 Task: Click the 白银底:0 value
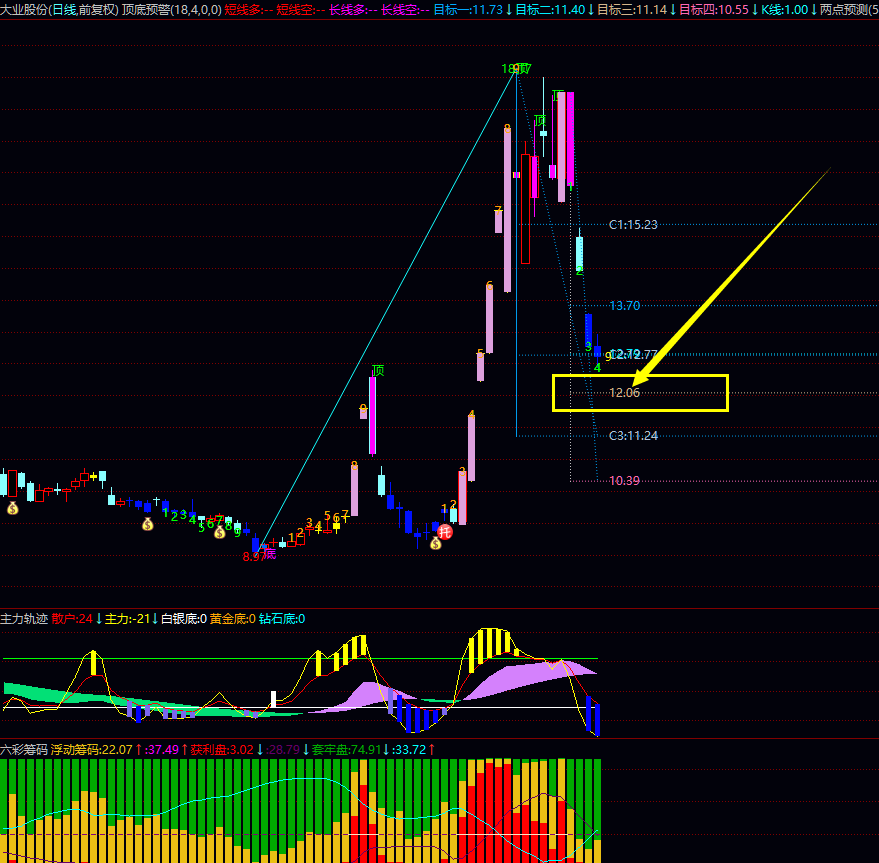184,619
